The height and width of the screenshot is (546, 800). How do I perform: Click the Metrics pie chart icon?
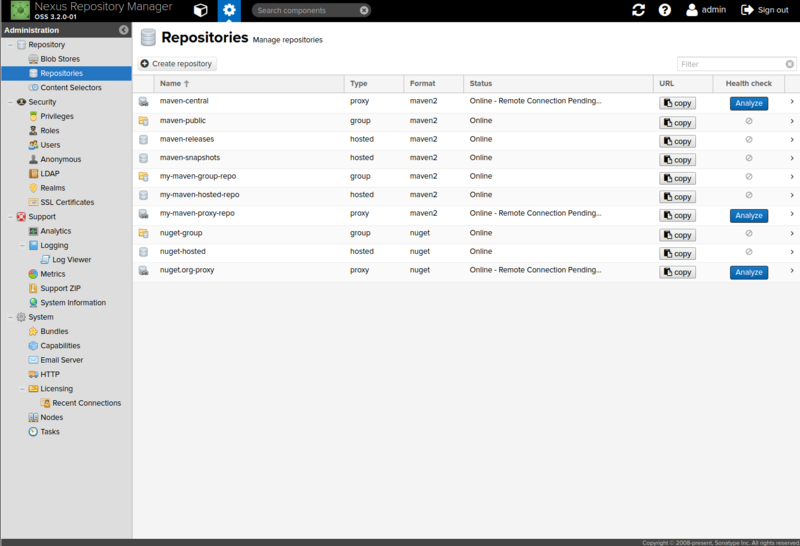click(x=33, y=274)
